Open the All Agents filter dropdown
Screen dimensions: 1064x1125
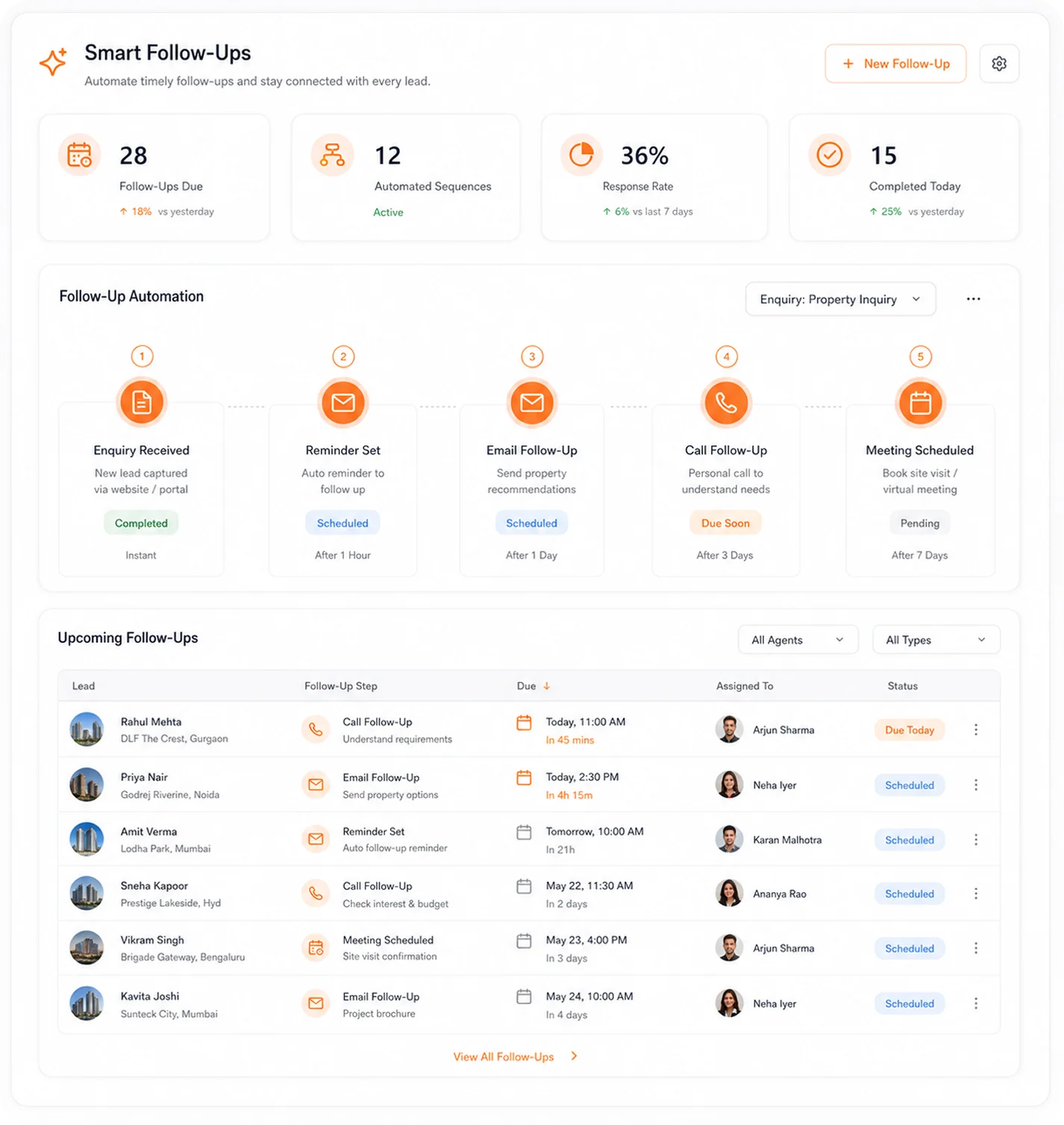[x=798, y=640]
